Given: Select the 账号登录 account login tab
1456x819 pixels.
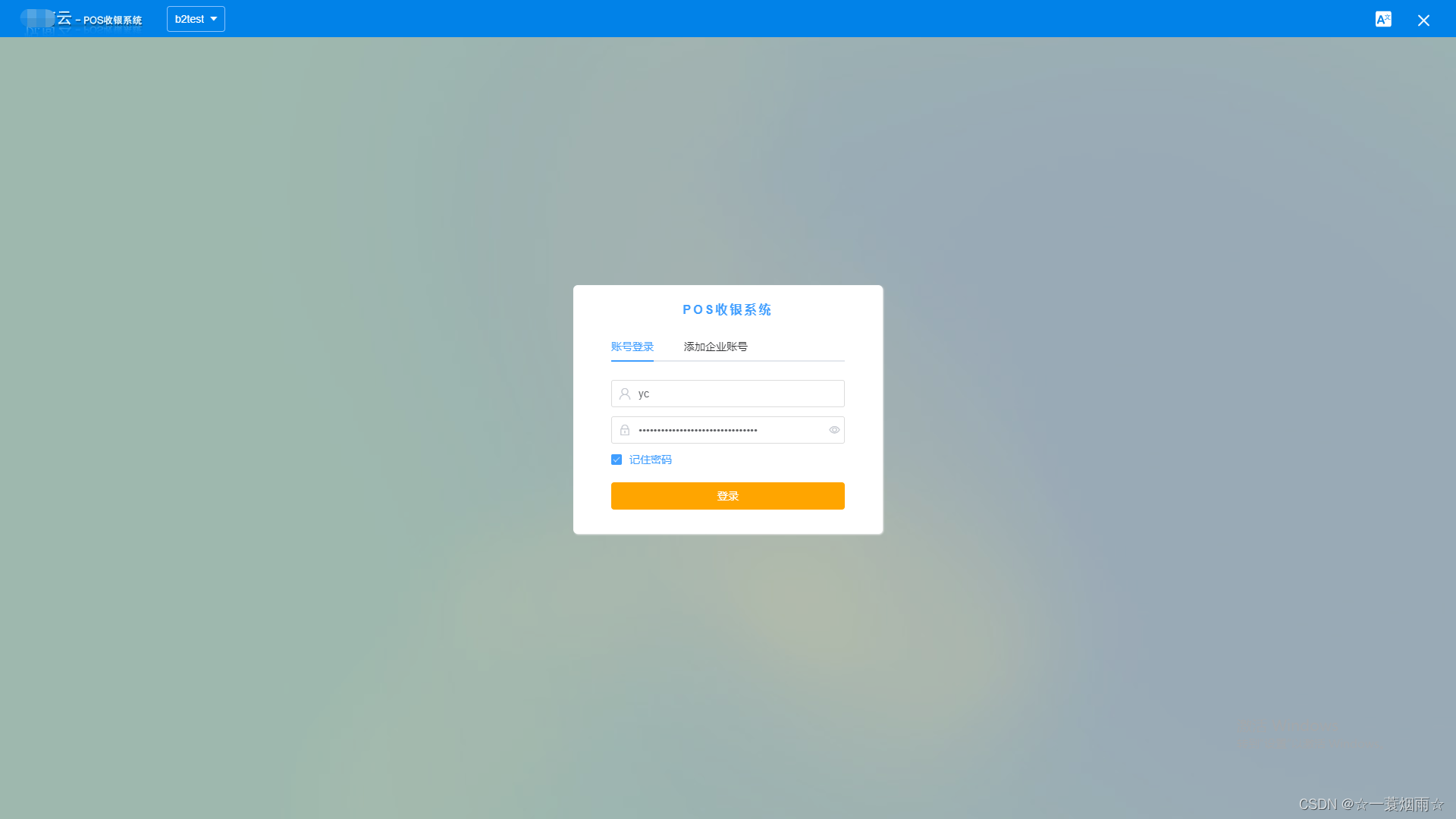Looking at the screenshot, I should pos(632,346).
